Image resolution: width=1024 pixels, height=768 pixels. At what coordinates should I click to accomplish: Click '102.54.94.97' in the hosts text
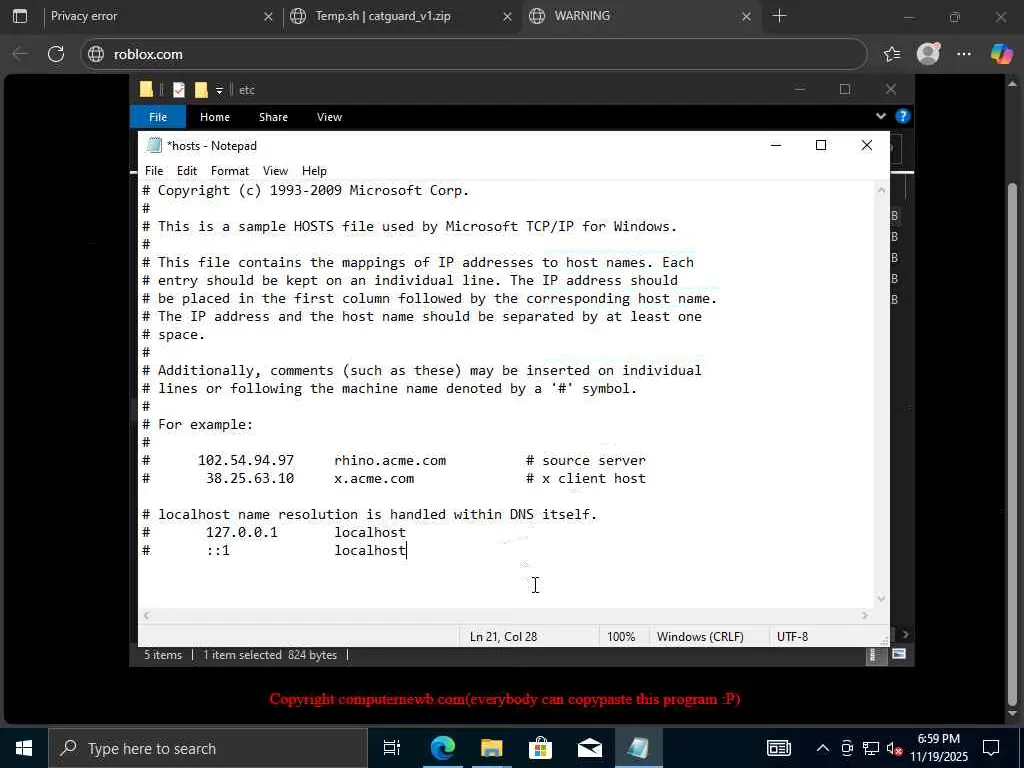click(246, 460)
